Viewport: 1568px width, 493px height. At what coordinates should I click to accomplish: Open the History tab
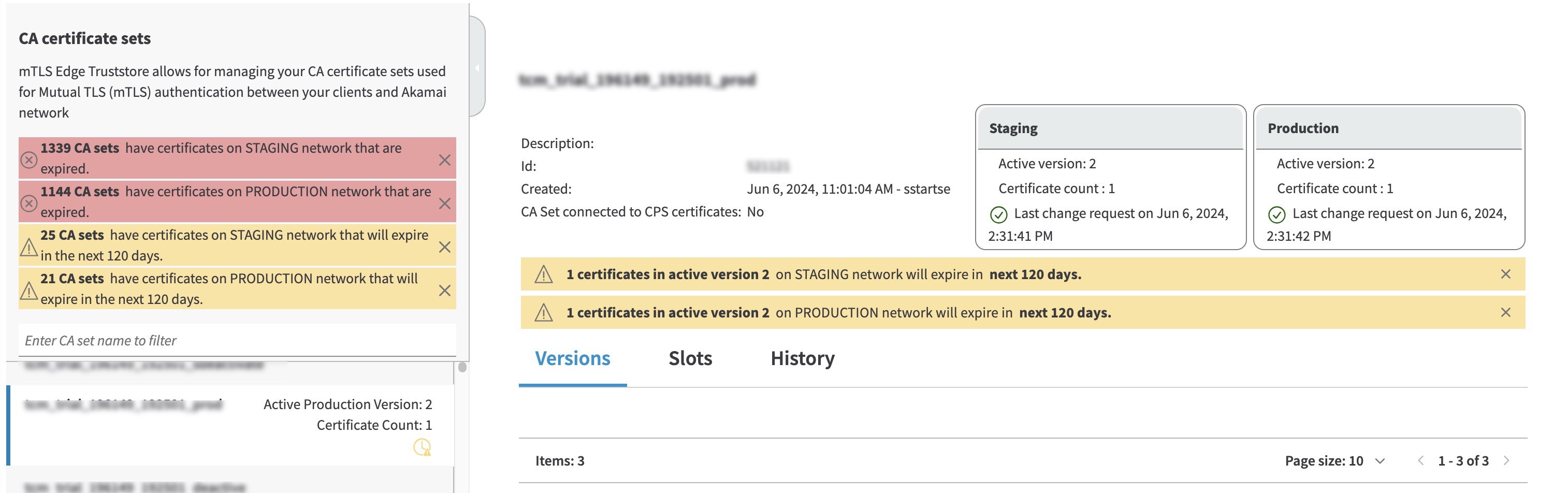[802, 358]
